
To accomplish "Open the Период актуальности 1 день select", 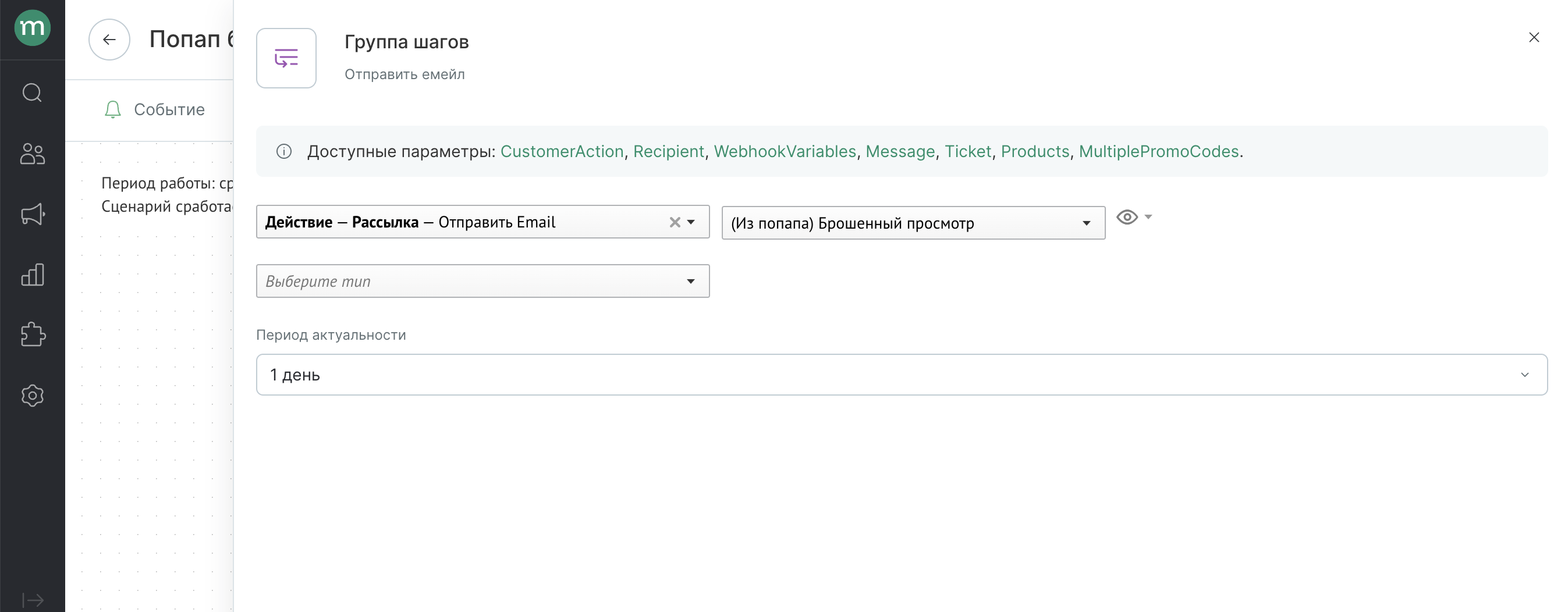I will tap(902, 375).
